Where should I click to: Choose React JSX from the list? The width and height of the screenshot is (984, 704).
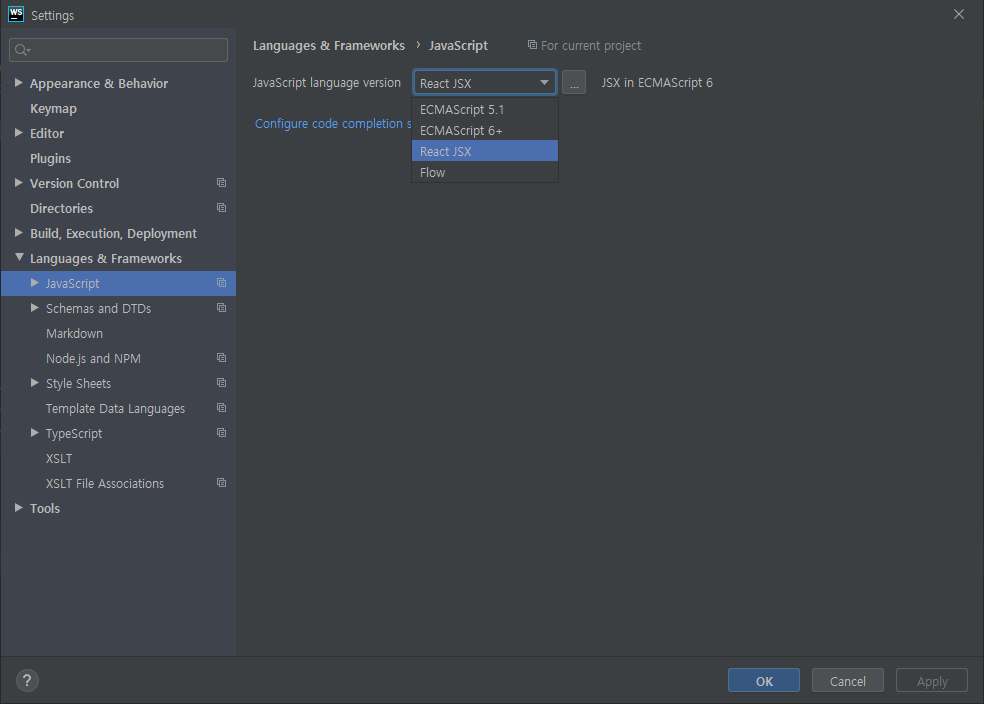(484, 151)
